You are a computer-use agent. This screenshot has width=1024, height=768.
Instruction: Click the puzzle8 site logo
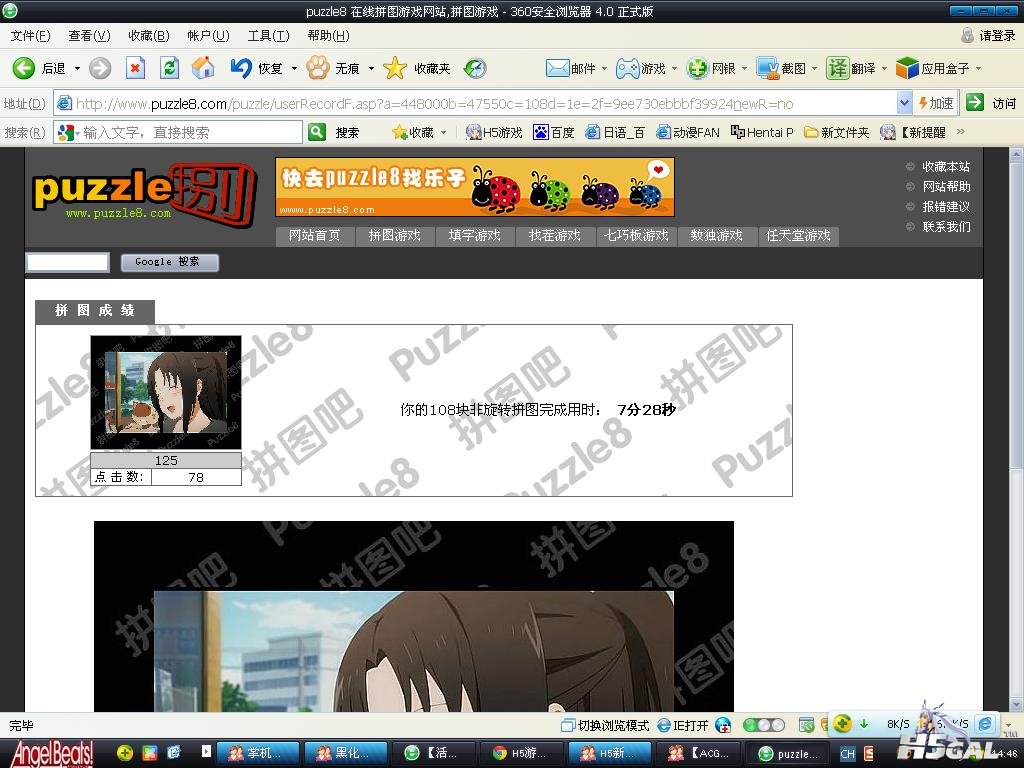[x=143, y=194]
